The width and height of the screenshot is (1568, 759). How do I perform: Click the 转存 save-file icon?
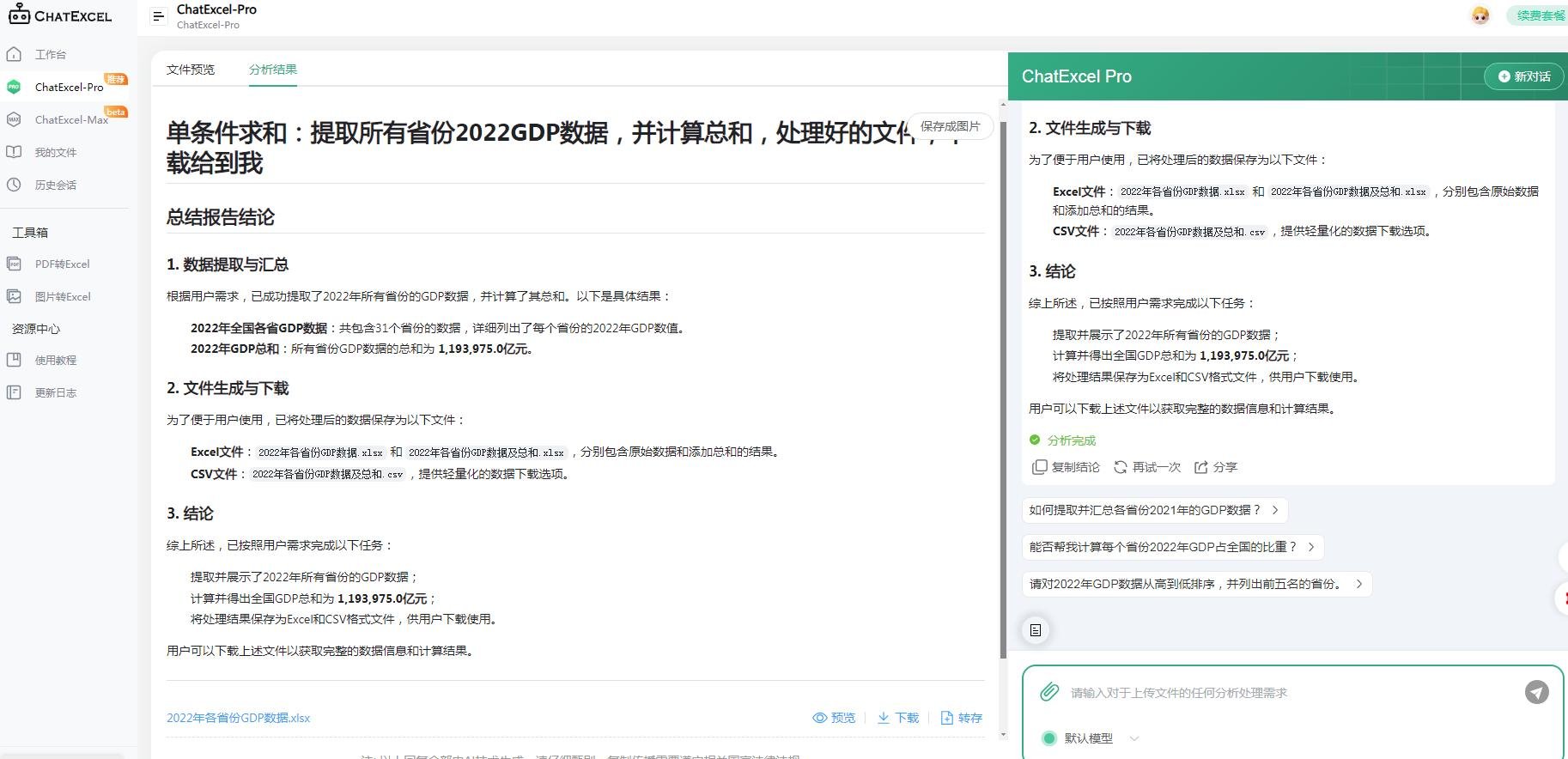(x=947, y=718)
